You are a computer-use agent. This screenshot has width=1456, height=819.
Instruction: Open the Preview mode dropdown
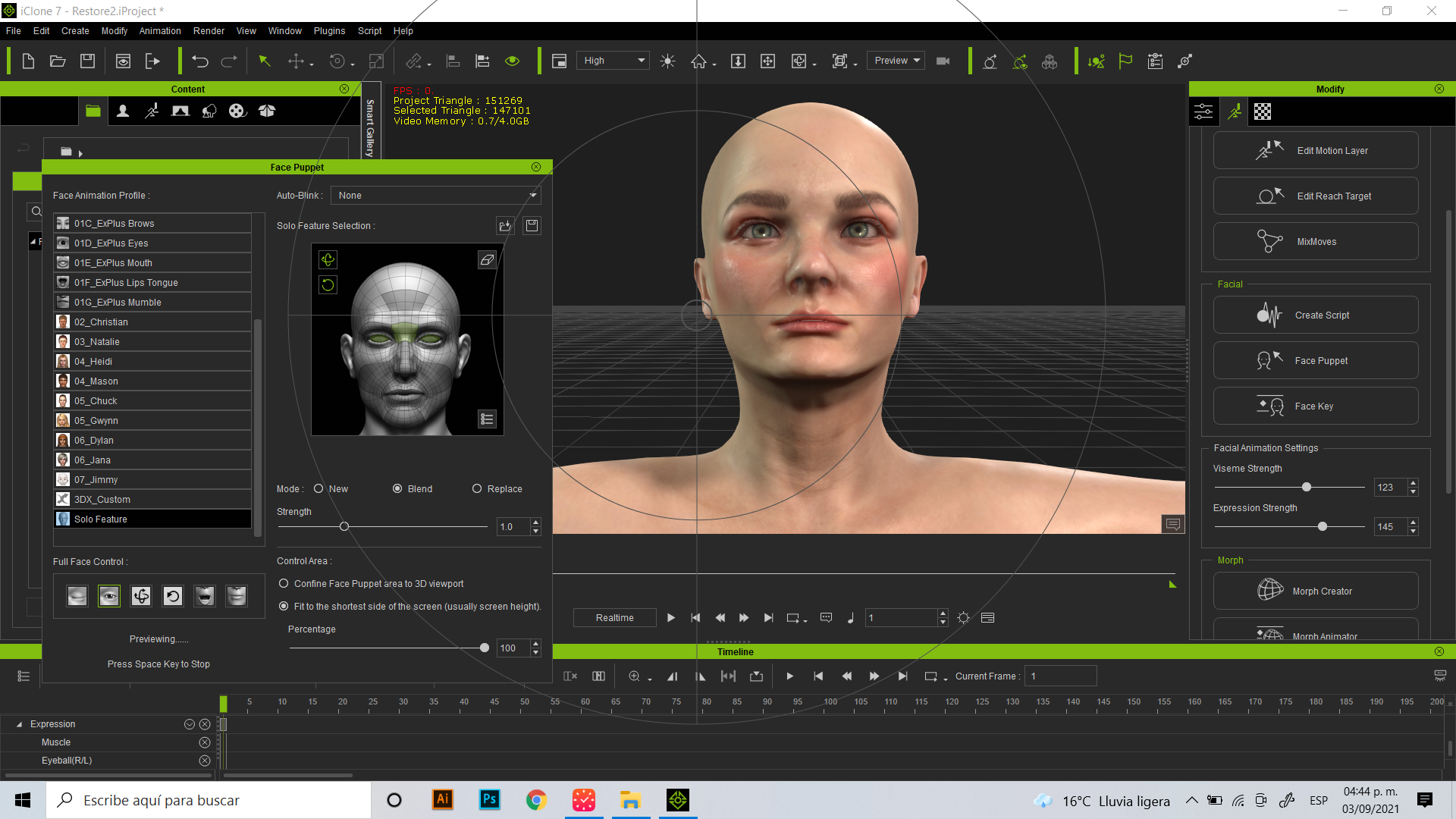[897, 61]
